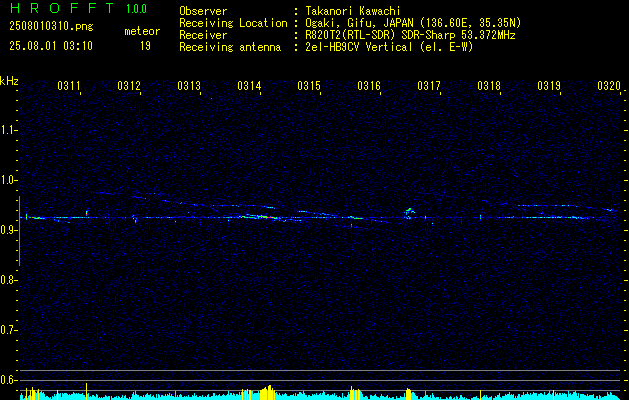Click the 0318 time marker
This screenshot has width=629, height=400.
pos(489,85)
